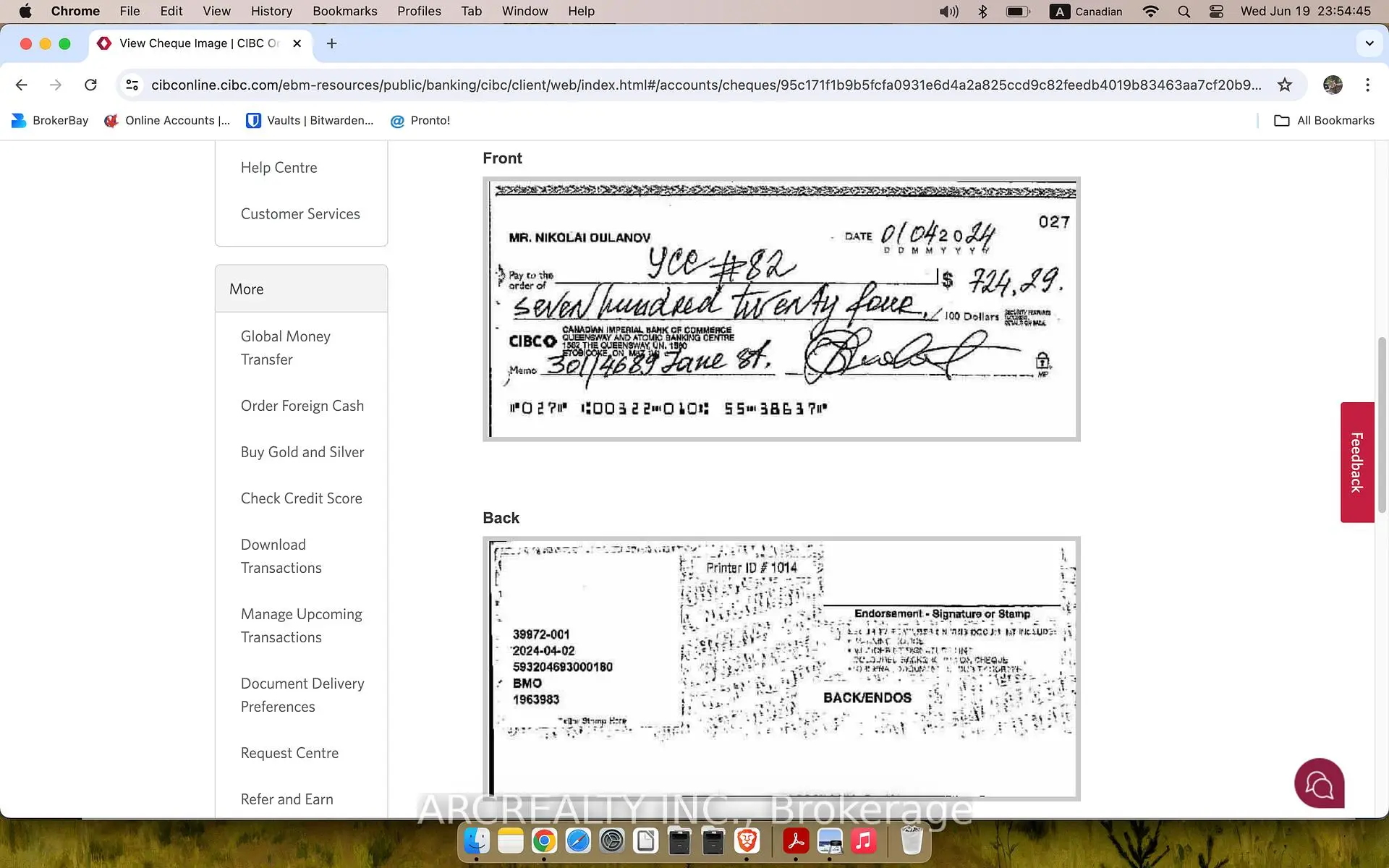Click the bookmark star icon in address bar
The image size is (1389, 868).
click(1284, 85)
